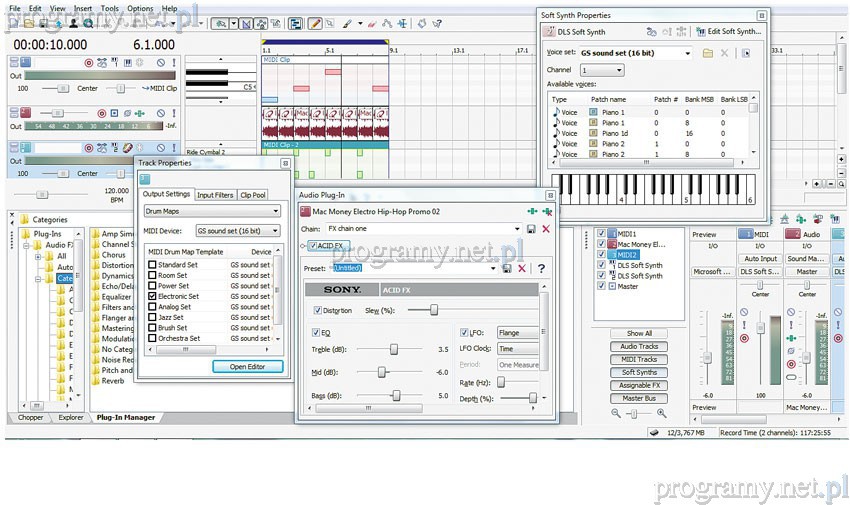Image resolution: width=850 pixels, height=505 pixels.
Task: Click the Open Editor button
Action: (247, 366)
